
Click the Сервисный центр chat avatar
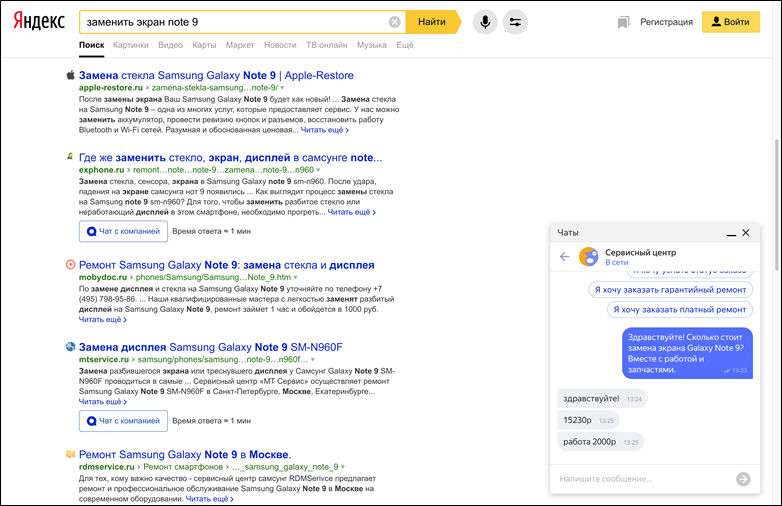pyautogui.click(x=588, y=257)
